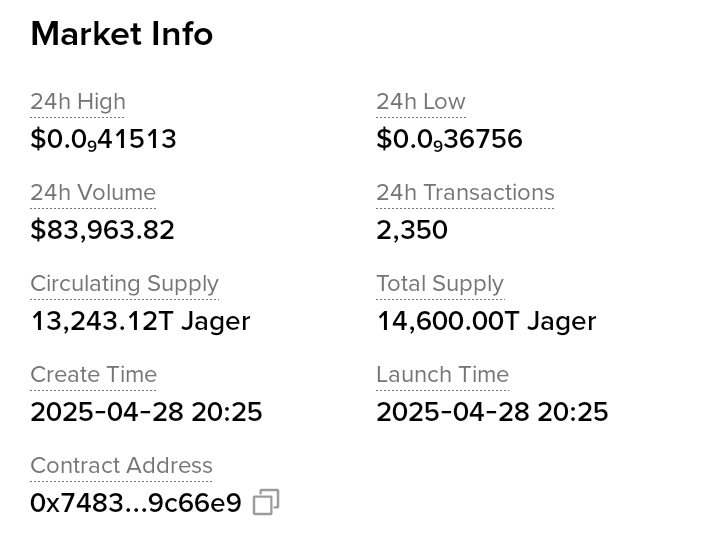Click the Contract Address label
The image size is (720, 540).
pyautogui.click(x=121, y=466)
